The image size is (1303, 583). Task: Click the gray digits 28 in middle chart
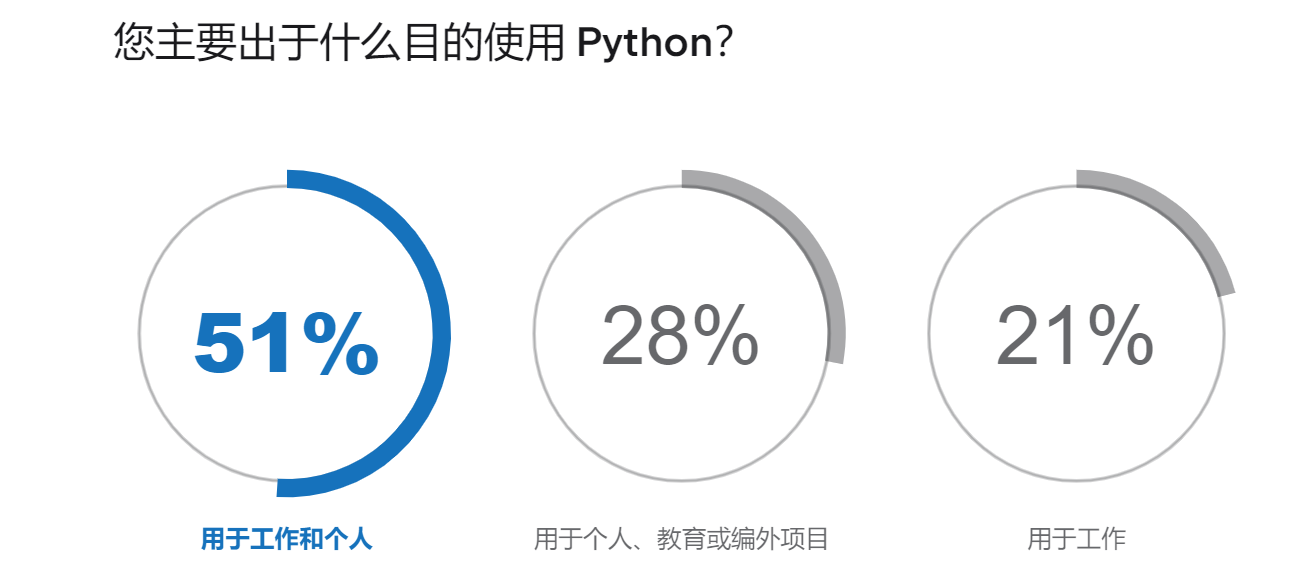coord(637,336)
